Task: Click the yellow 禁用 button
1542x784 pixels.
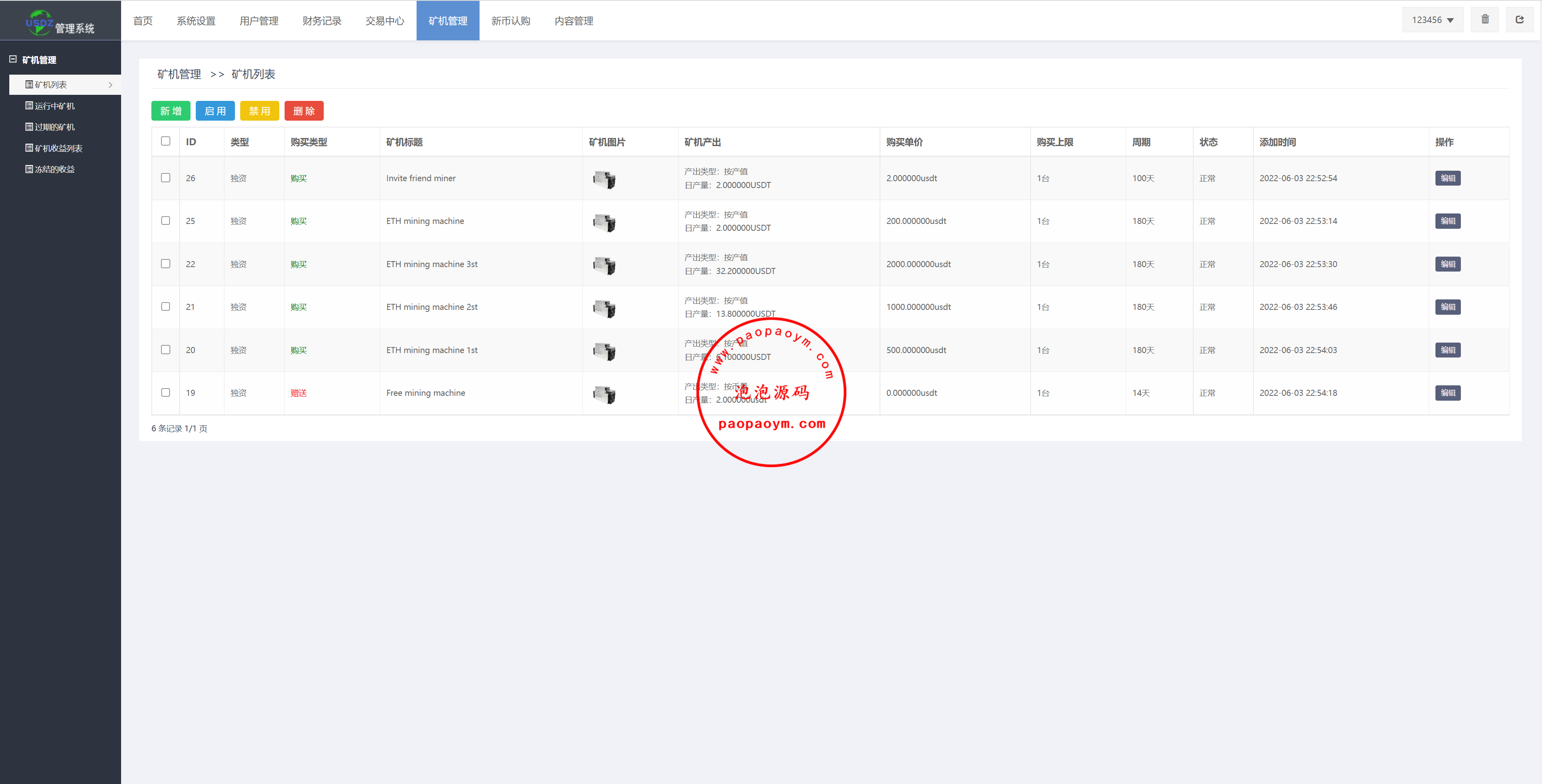Action: click(259, 111)
